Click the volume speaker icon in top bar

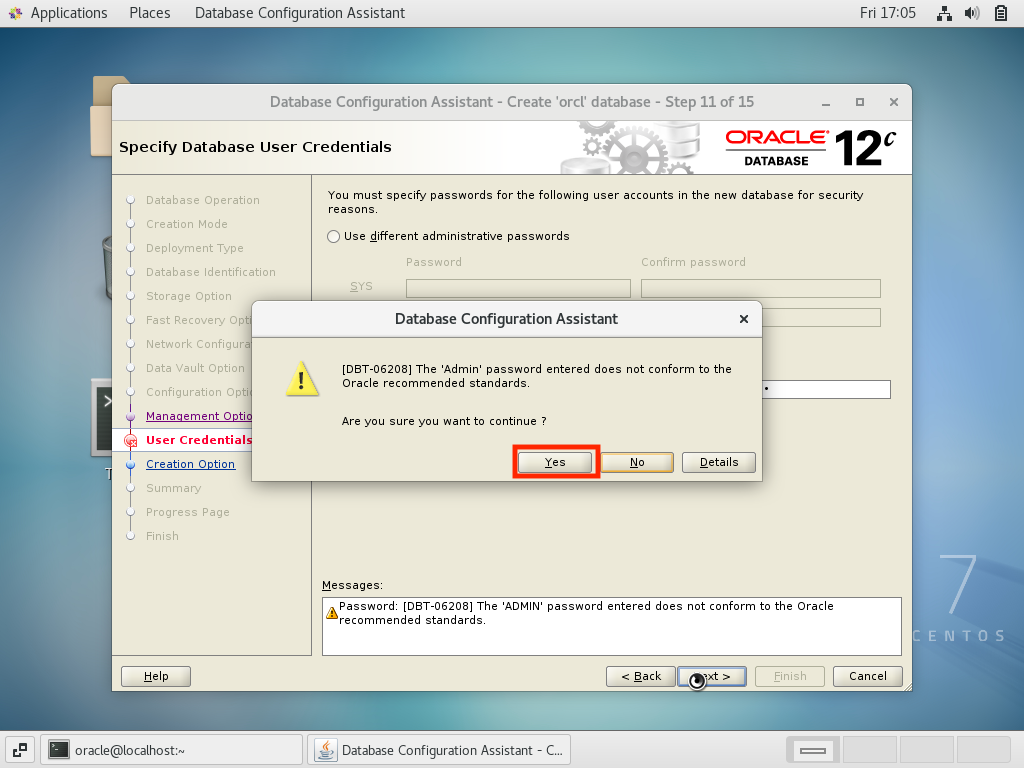(x=972, y=13)
